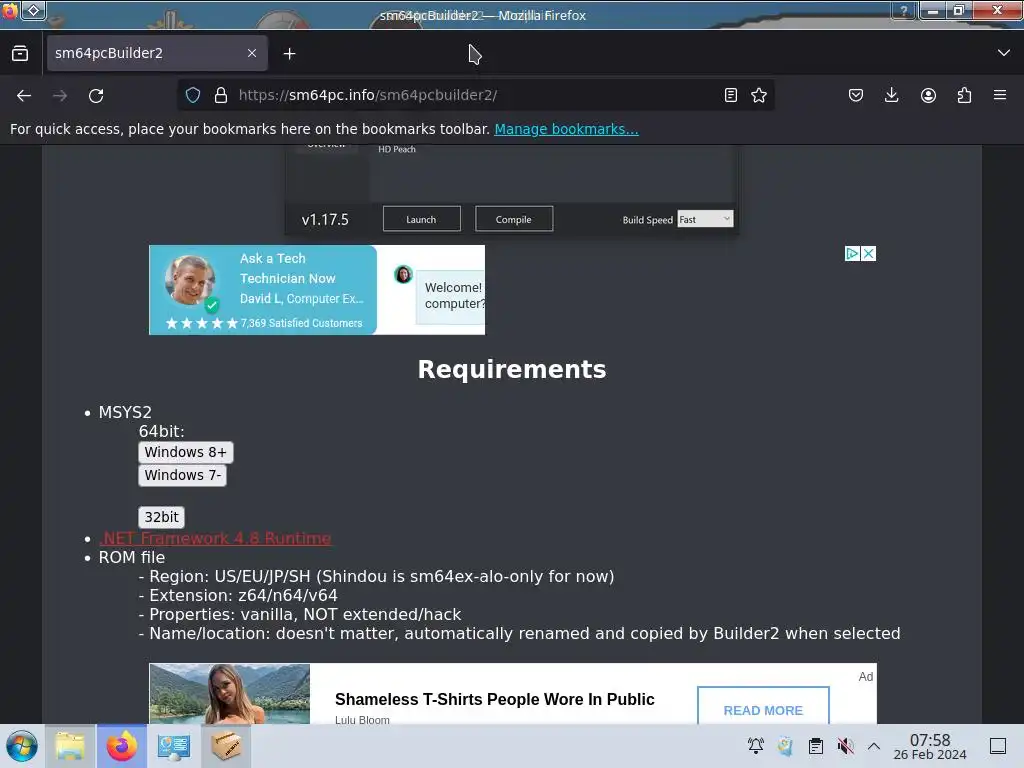The image size is (1024, 768).
Task: Select the sm64pcBuilder2 browser tab
Action: click(x=157, y=53)
